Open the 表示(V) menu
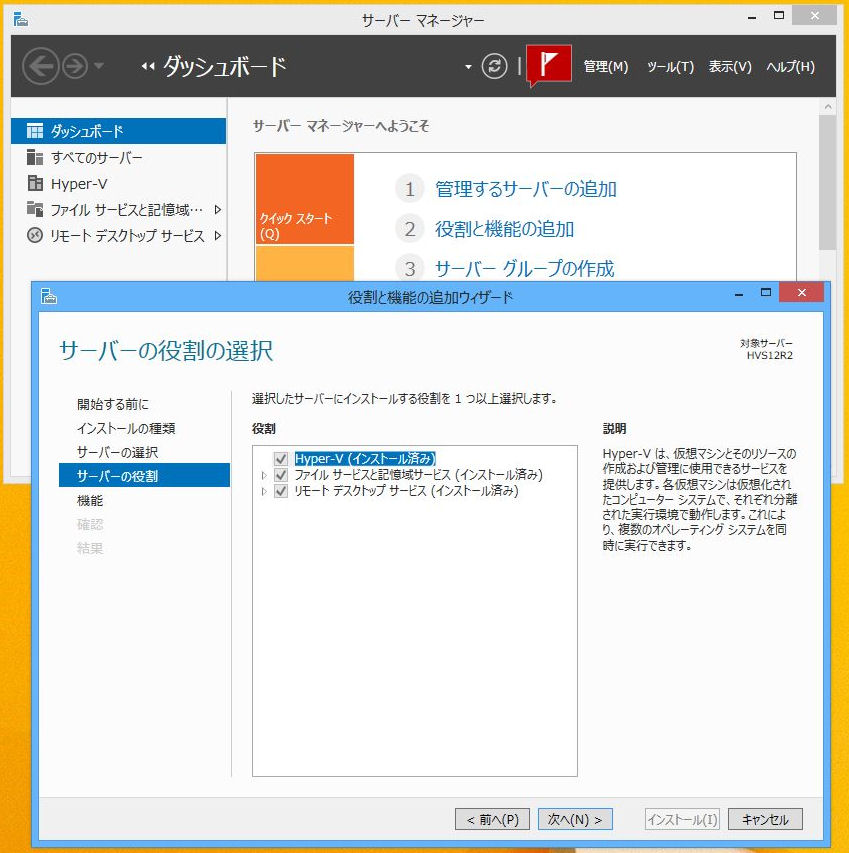The image size is (849, 853). tap(730, 67)
